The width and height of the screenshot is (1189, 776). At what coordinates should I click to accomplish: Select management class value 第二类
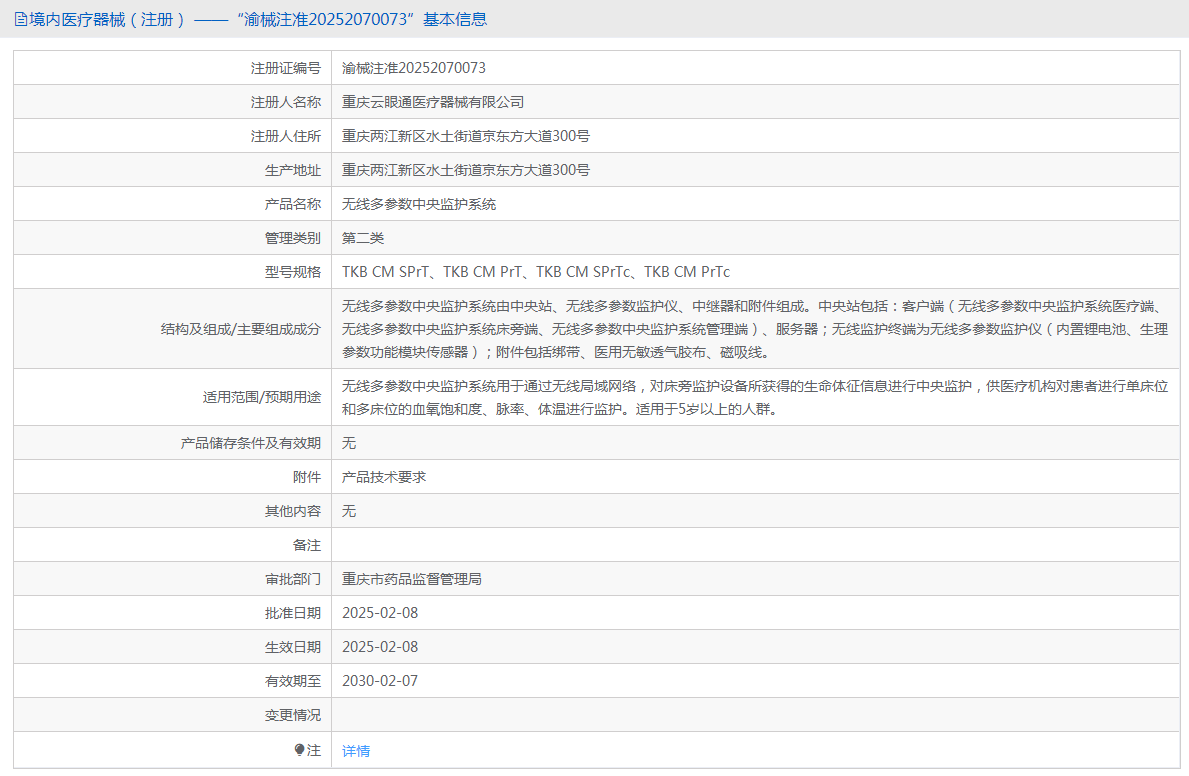pos(363,238)
